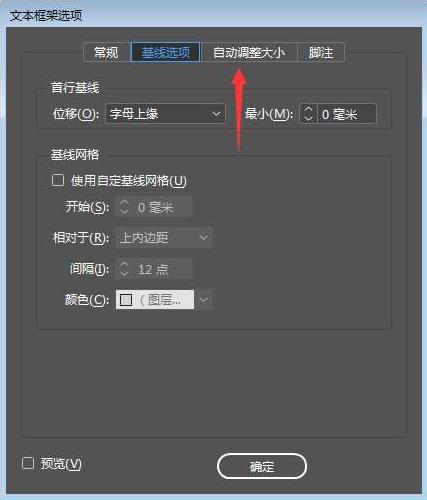Viewport: 427px width, 500px height.
Task: Click the 间隔 stepper arrows
Action: (124, 269)
